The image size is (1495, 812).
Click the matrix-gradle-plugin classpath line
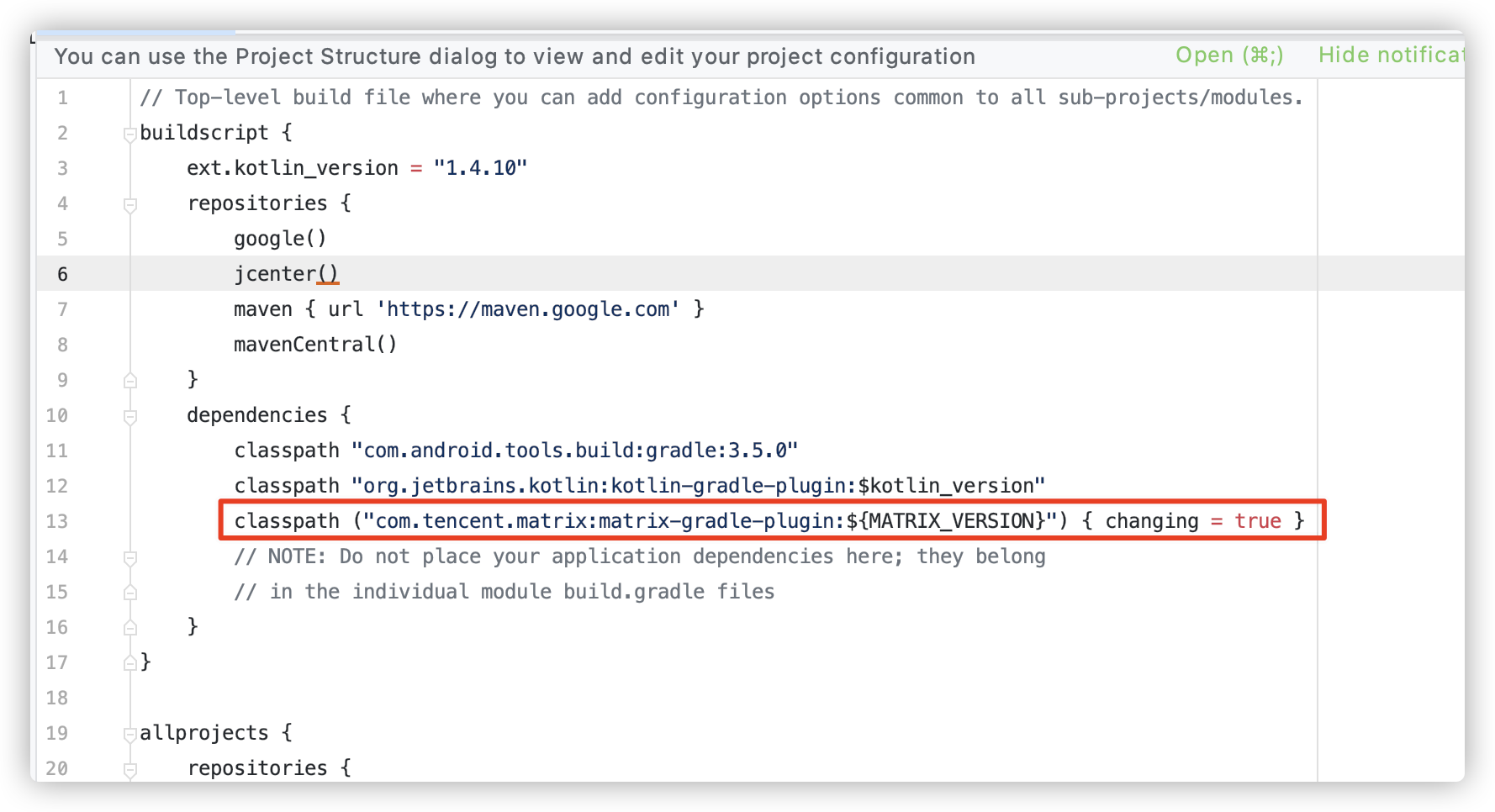[769, 521]
